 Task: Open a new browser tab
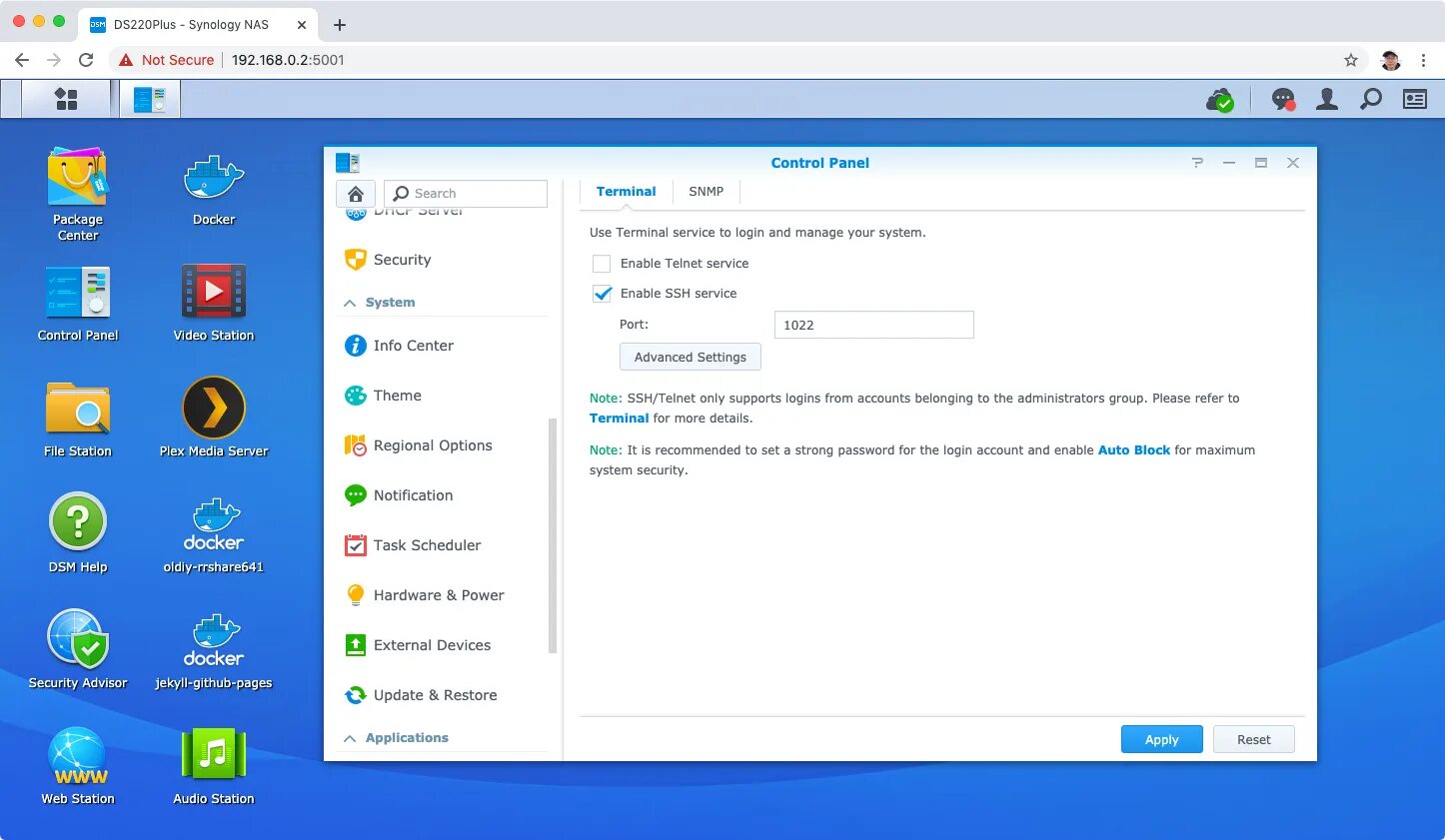pyautogui.click(x=340, y=25)
